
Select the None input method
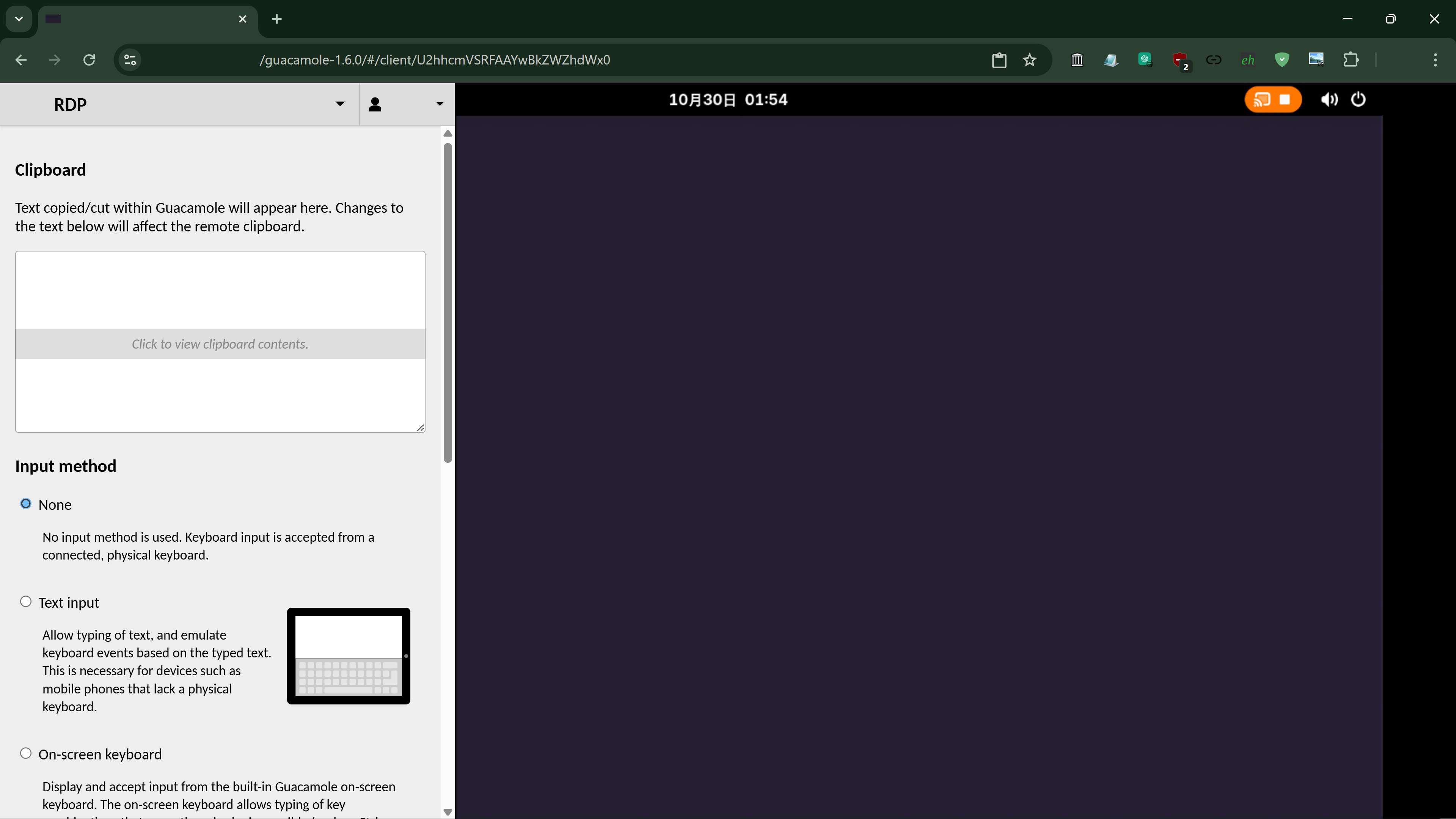click(26, 504)
